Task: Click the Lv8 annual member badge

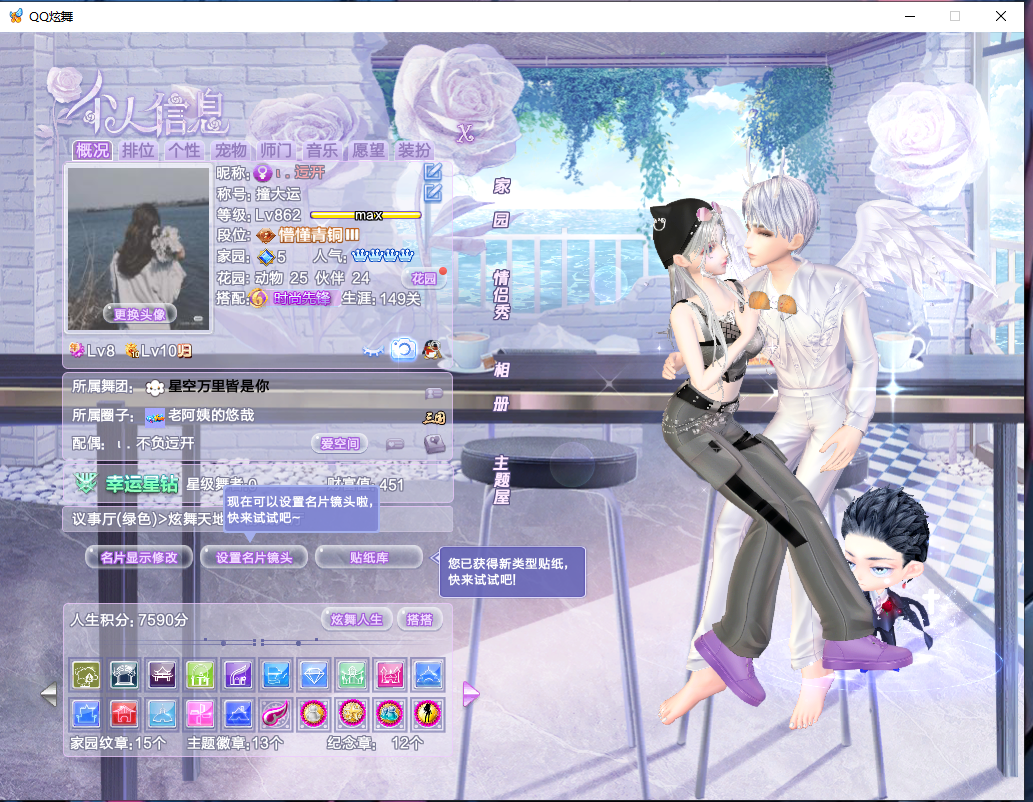Action: click(x=92, y=351)
